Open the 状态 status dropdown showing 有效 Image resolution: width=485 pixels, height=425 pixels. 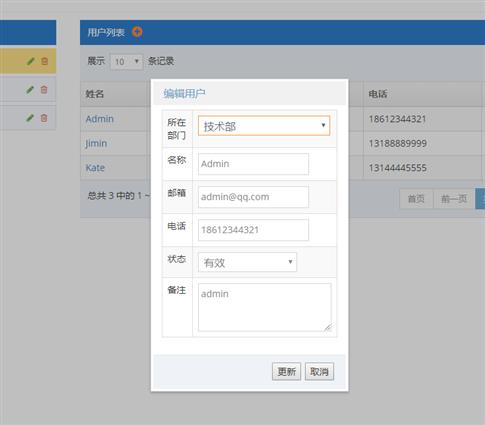247,262
